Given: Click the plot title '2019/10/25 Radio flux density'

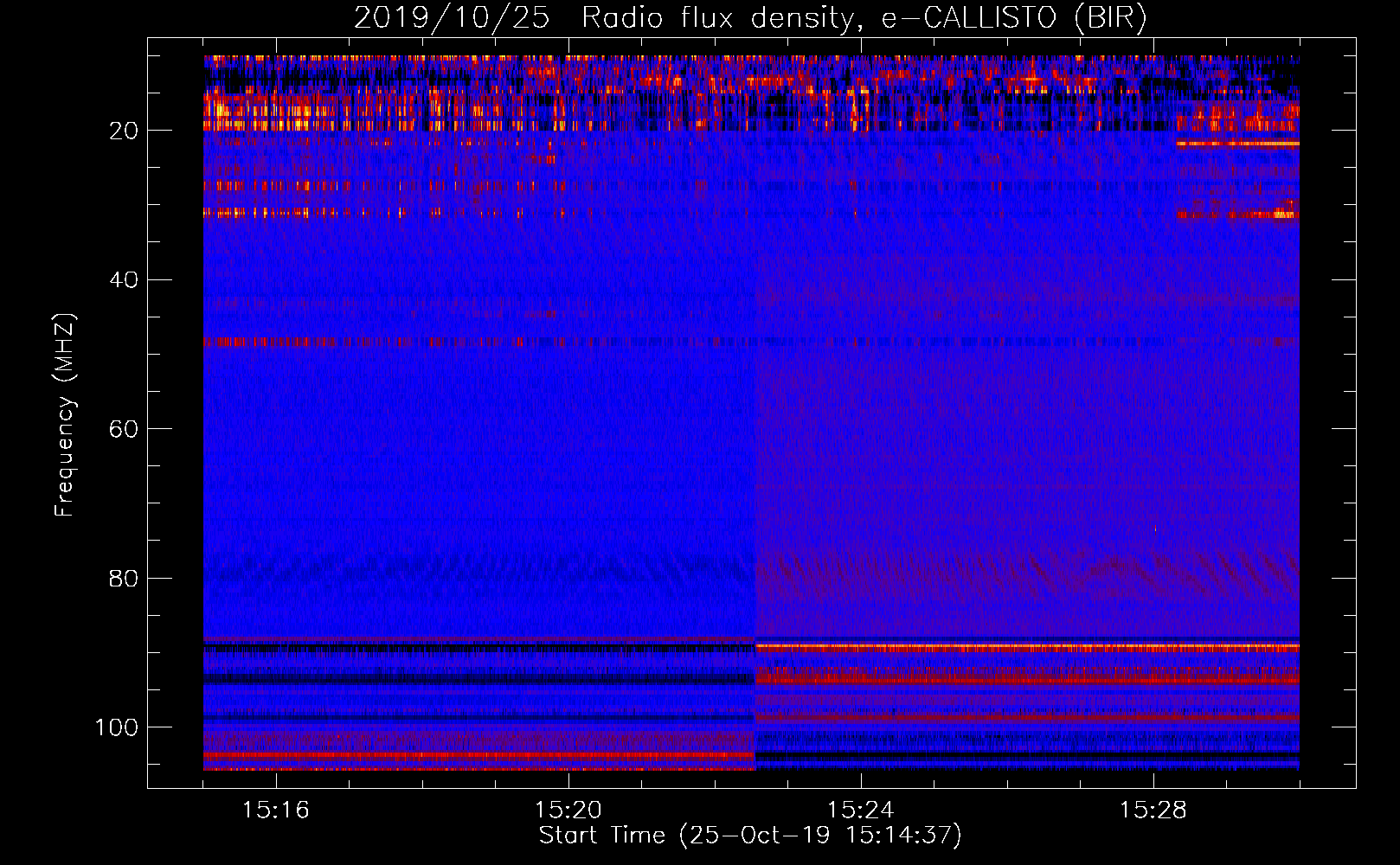Looking at the screenshot, I should 750,18.
